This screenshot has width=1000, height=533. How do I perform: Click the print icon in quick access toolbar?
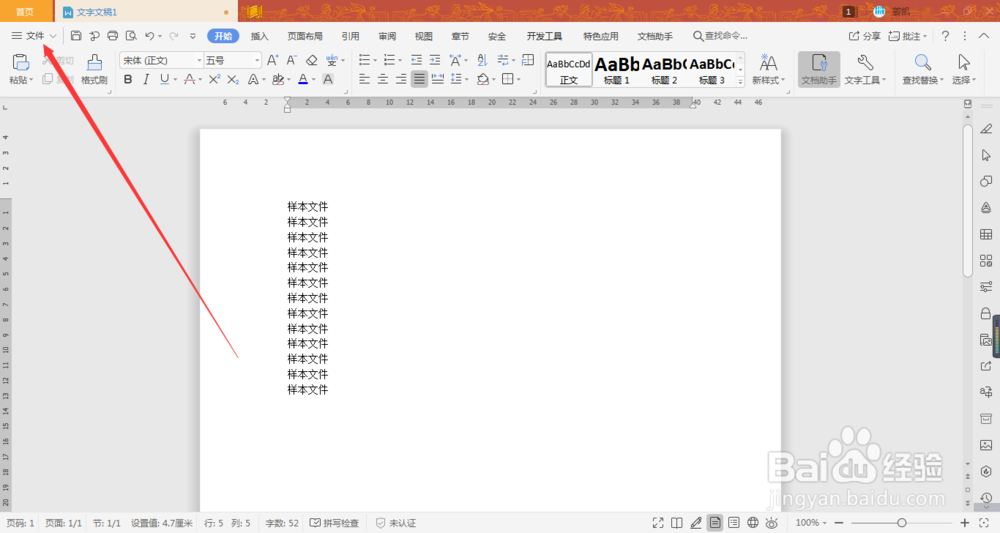(x=113, y=36)
